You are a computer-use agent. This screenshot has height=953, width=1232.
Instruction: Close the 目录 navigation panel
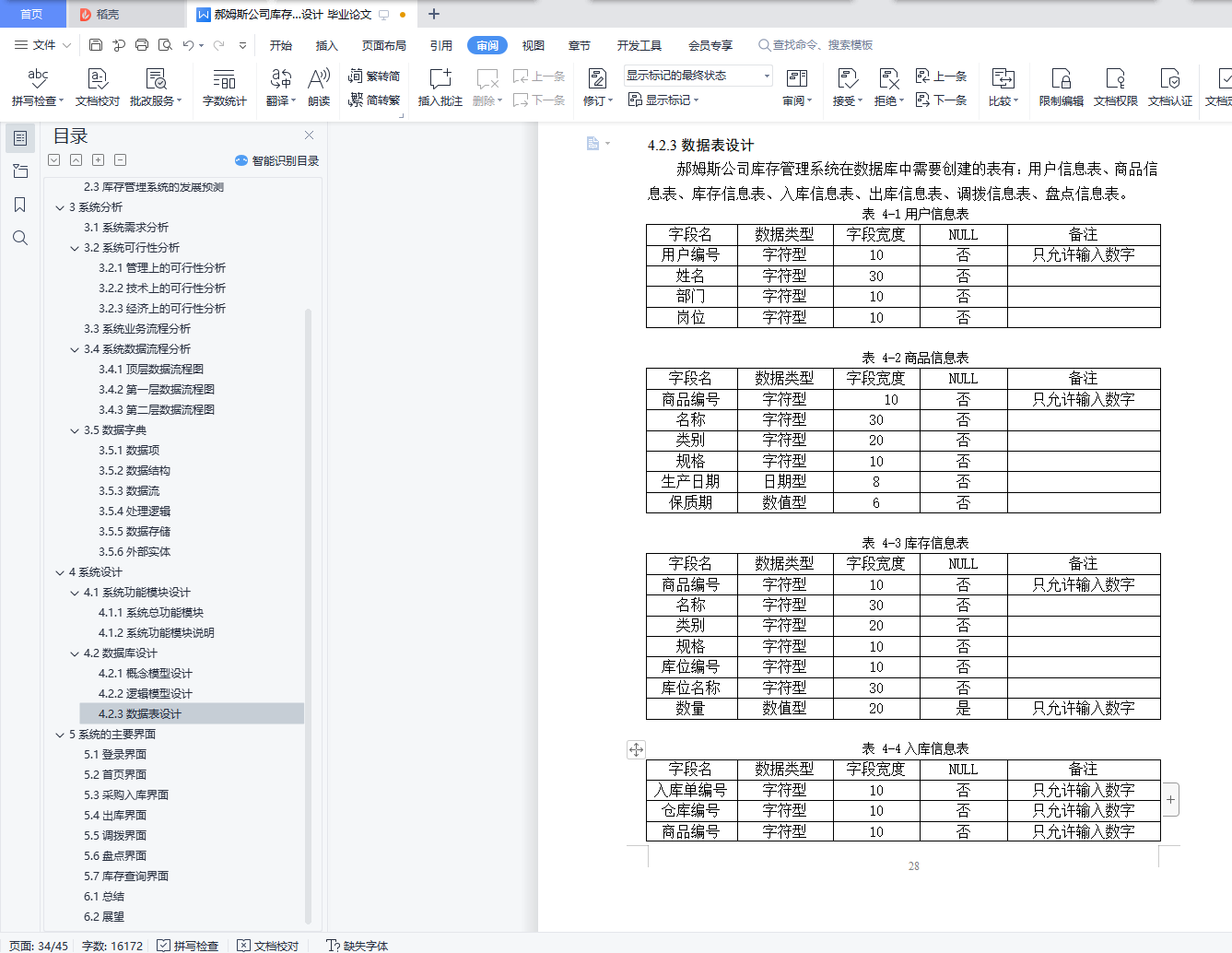(310, 135)
